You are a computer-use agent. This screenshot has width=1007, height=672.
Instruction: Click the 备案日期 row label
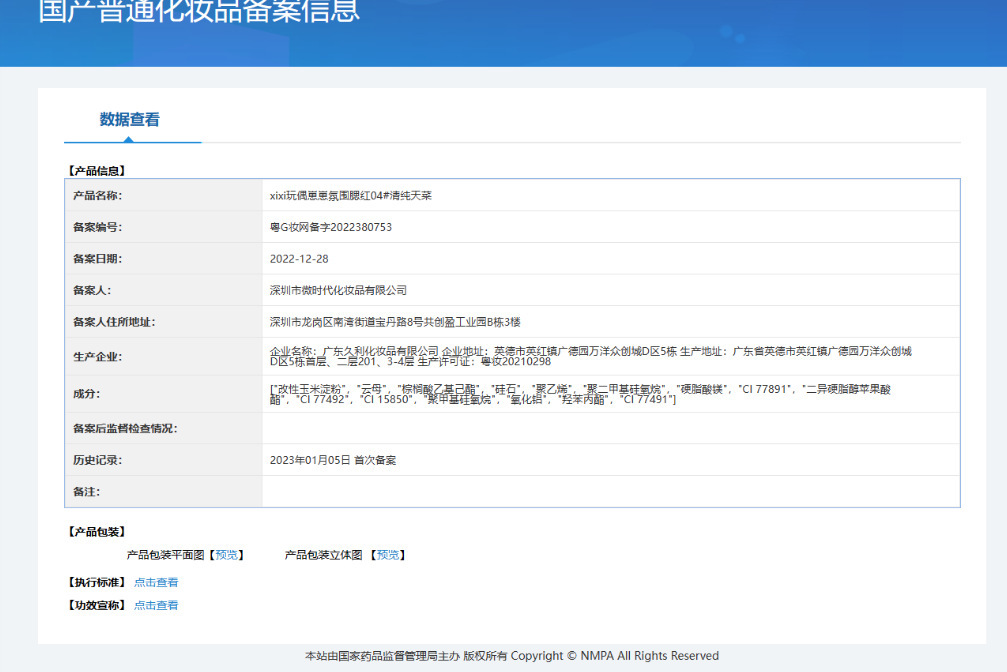coord(98,259)
